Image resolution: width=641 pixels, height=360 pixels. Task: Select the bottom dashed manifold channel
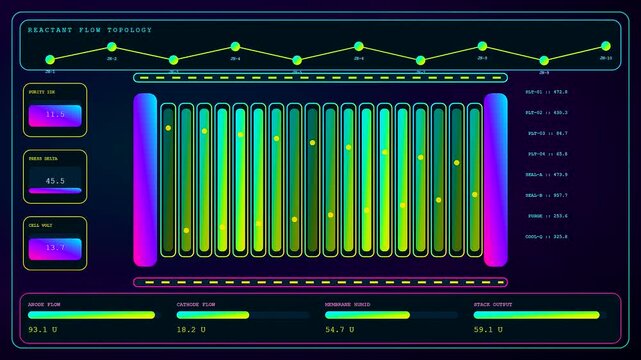320,282
